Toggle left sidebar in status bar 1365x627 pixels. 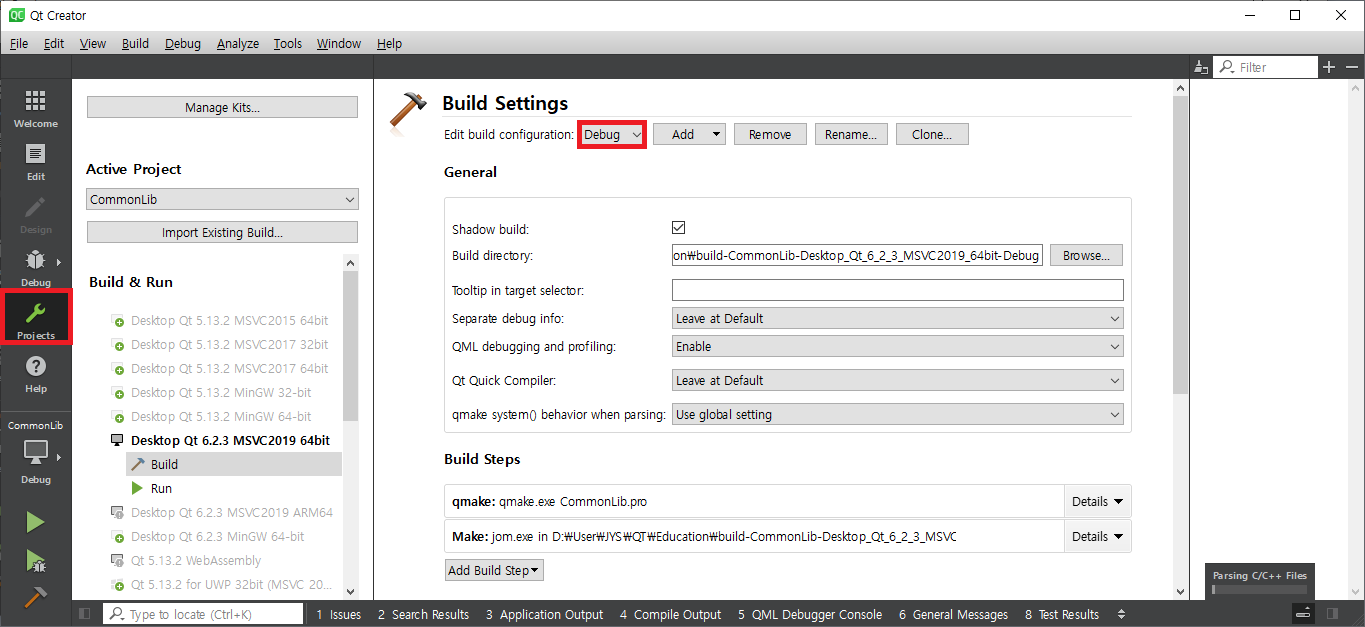click(x=84, y=614)
